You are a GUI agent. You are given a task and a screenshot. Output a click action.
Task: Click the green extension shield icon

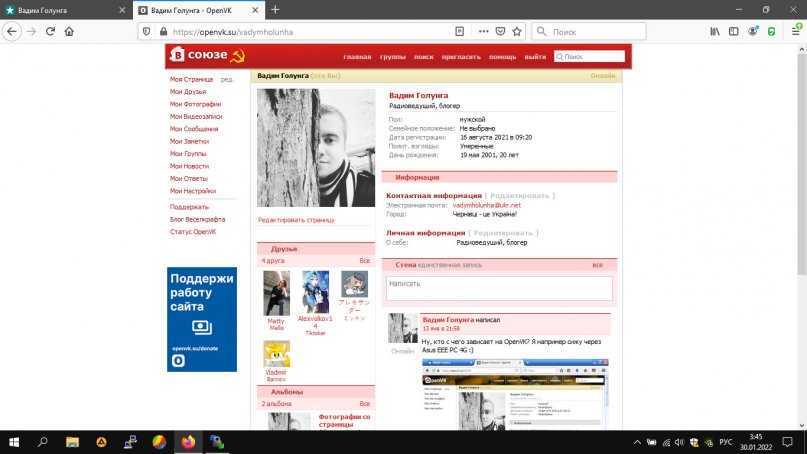(x=771, y=31)
